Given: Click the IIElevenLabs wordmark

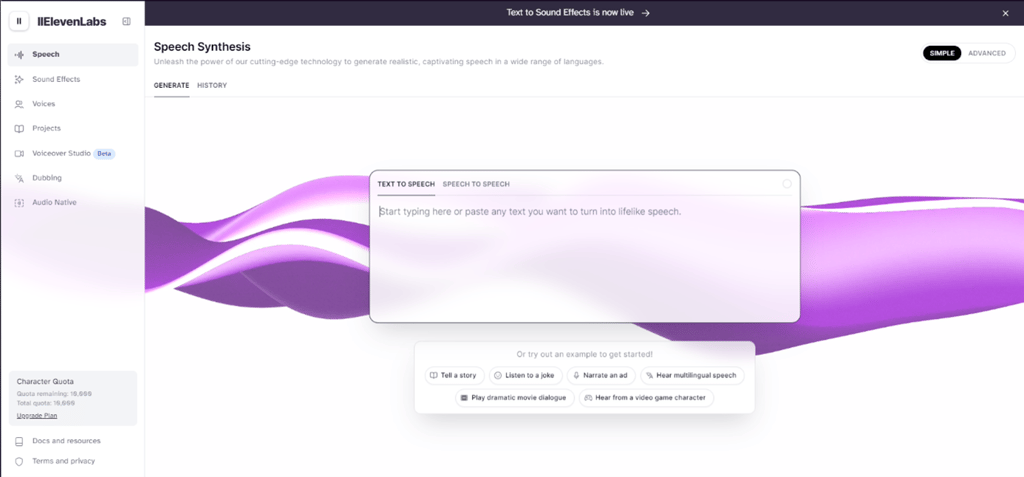Looking at the screenshot, I should (x=72, y=22).
